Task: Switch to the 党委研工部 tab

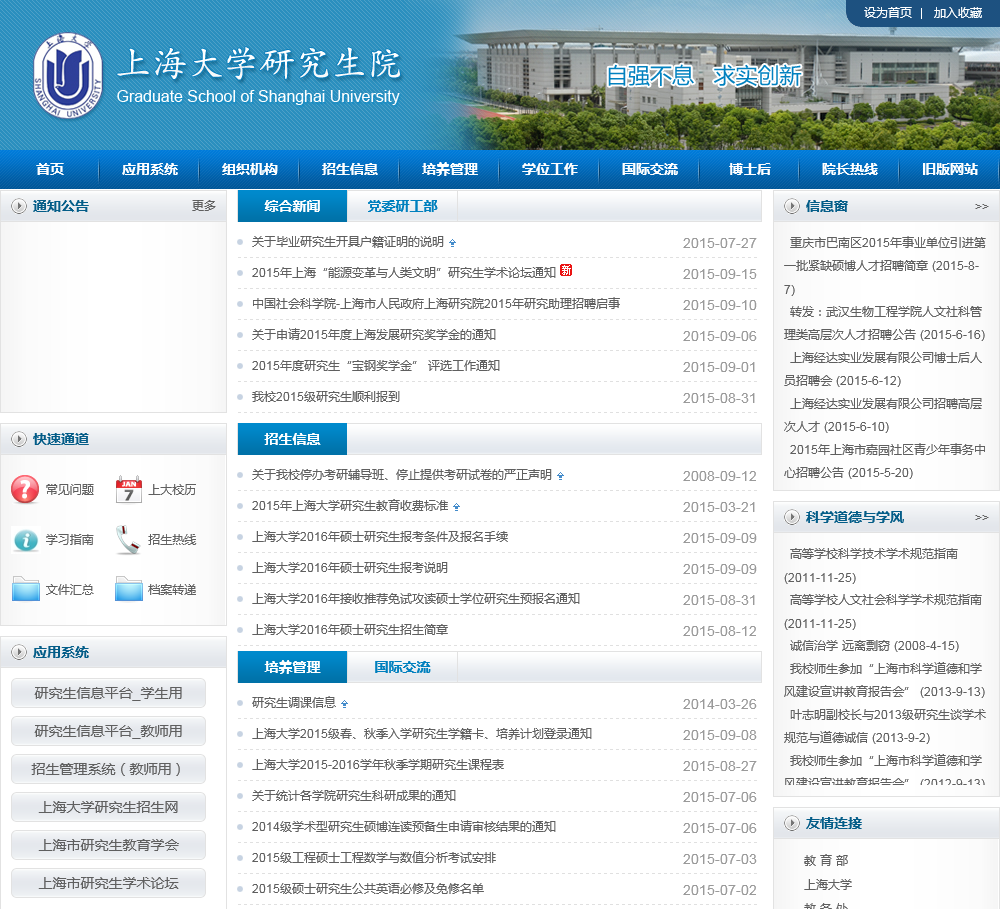Action: pos(402,206)
